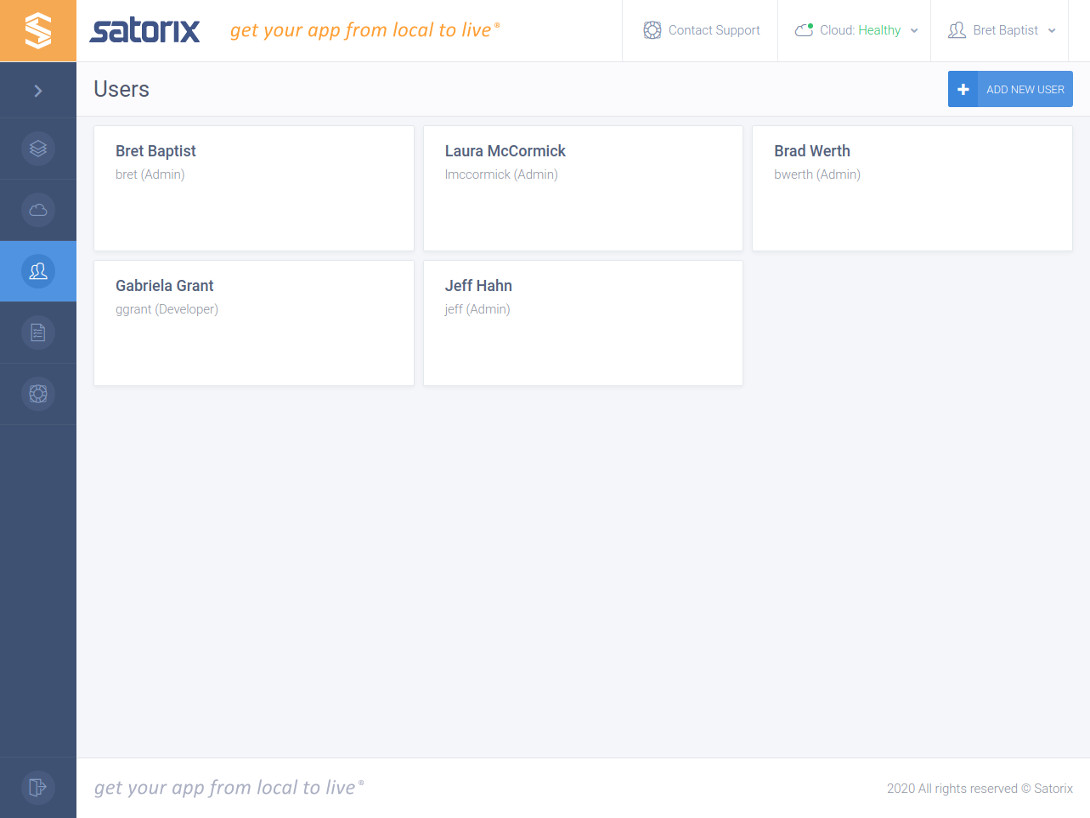Open the stacked layers icon in the sidebar
Viewport: 1090px width, 818px height.
(x=38, y=148)
